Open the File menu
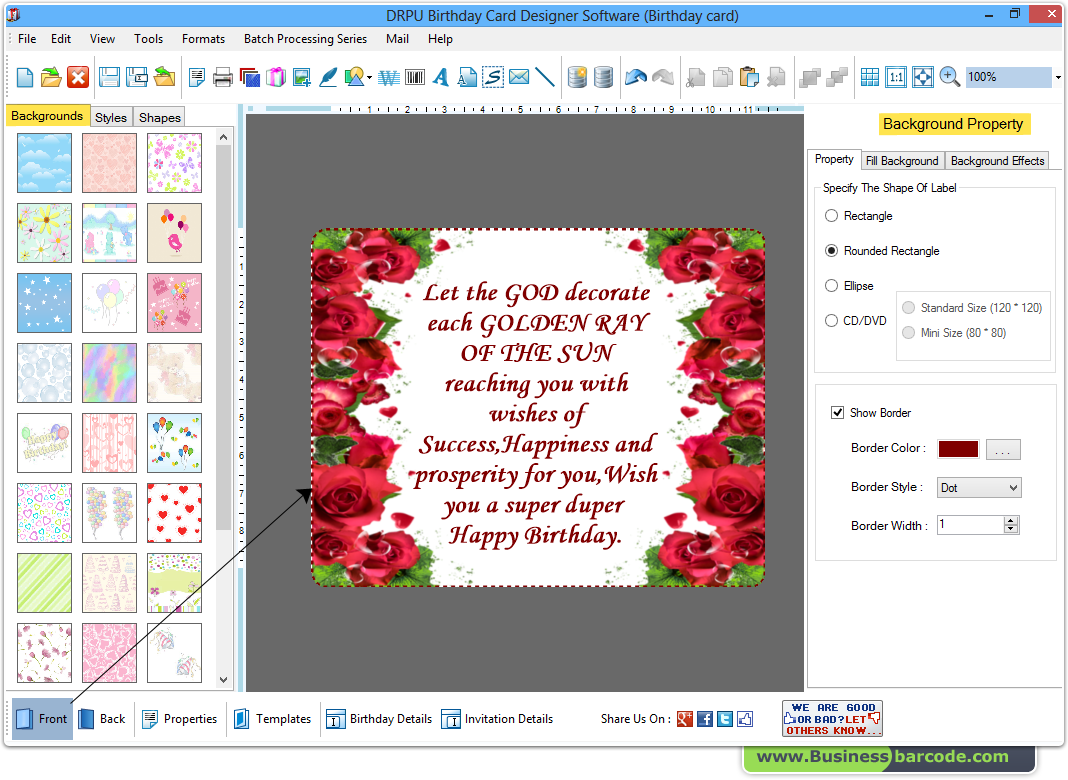The width and height of the screenshot is (1068, 780). click(27, 39)
